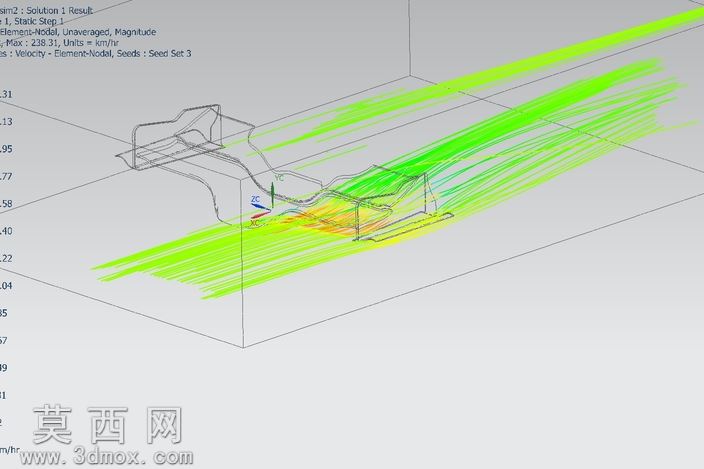This screenshot has height=469, width=704.
Task: Click the 'Solution 1 Result' header line
Action: coord(46,10)
